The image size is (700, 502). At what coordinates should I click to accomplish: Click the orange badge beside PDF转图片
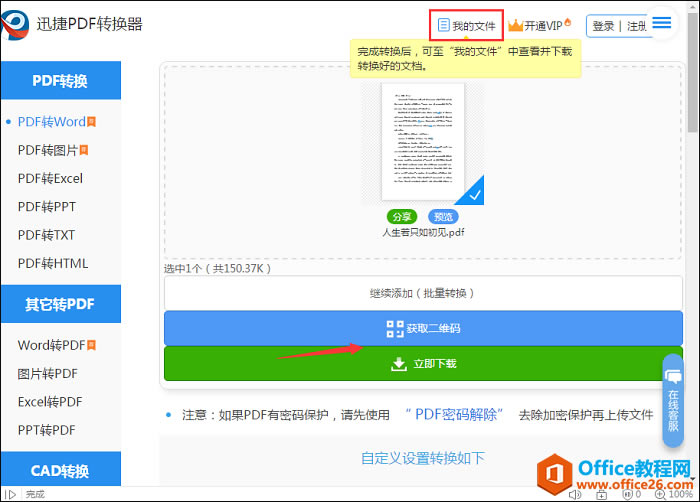click(x=84, y=150)
